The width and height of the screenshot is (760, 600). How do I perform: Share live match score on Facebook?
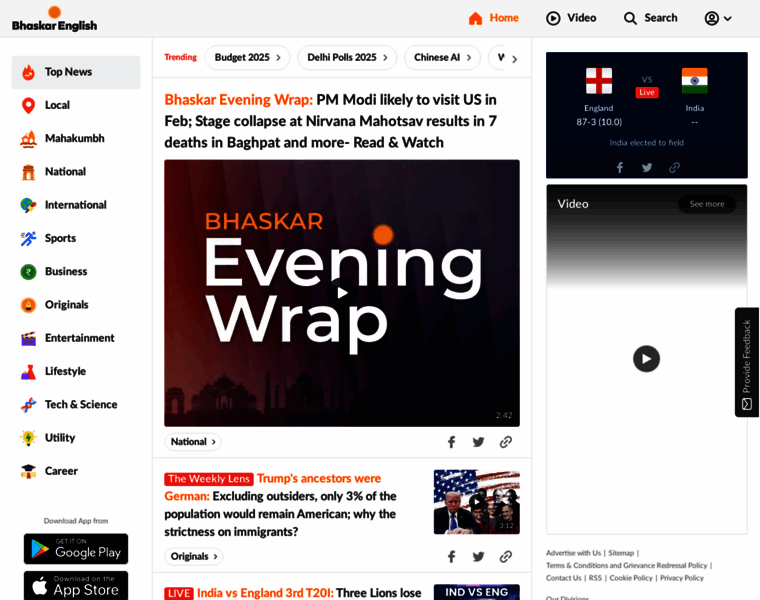tap(619, 168)
